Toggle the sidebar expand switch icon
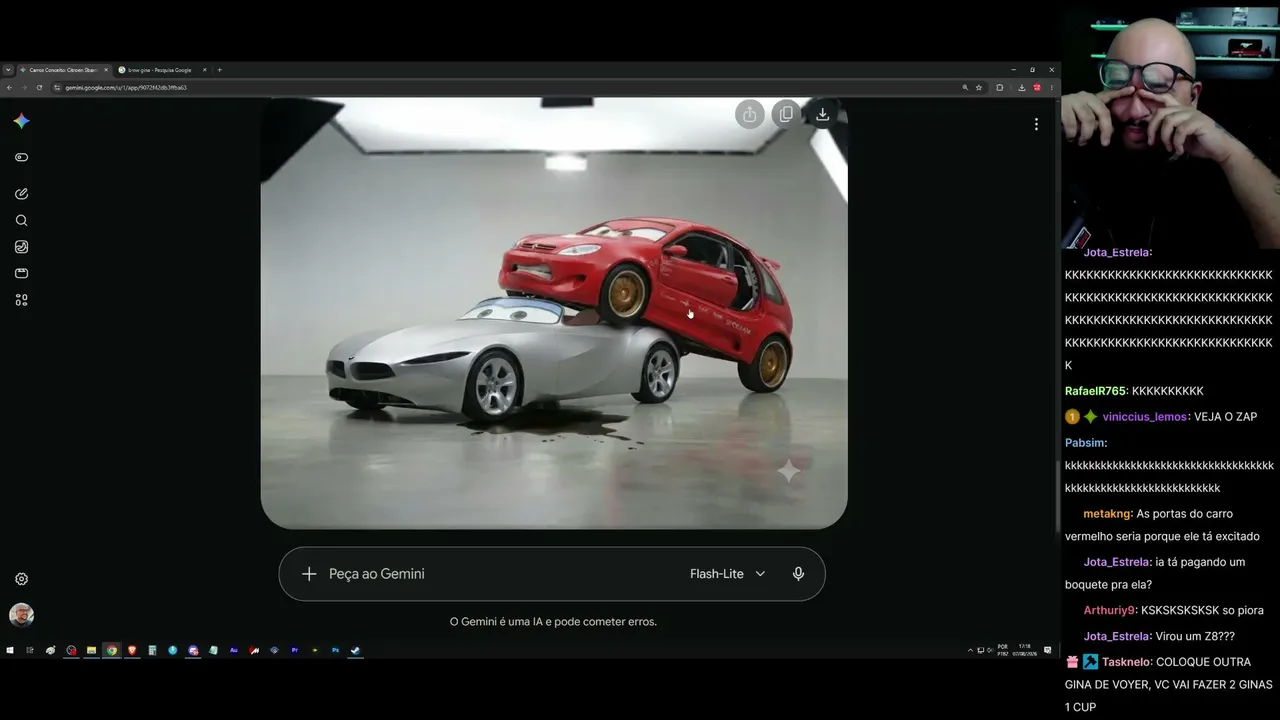 21,157
